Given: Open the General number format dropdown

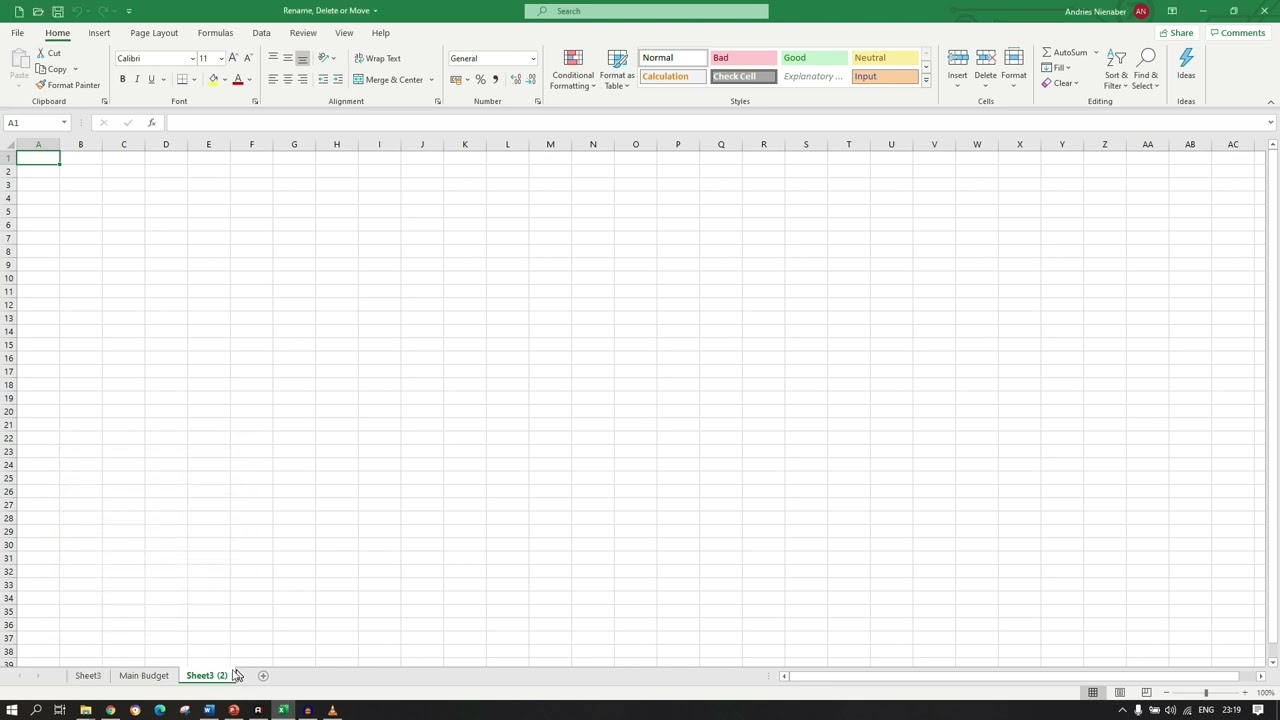Looking at the screenshot, I should 532,59.
